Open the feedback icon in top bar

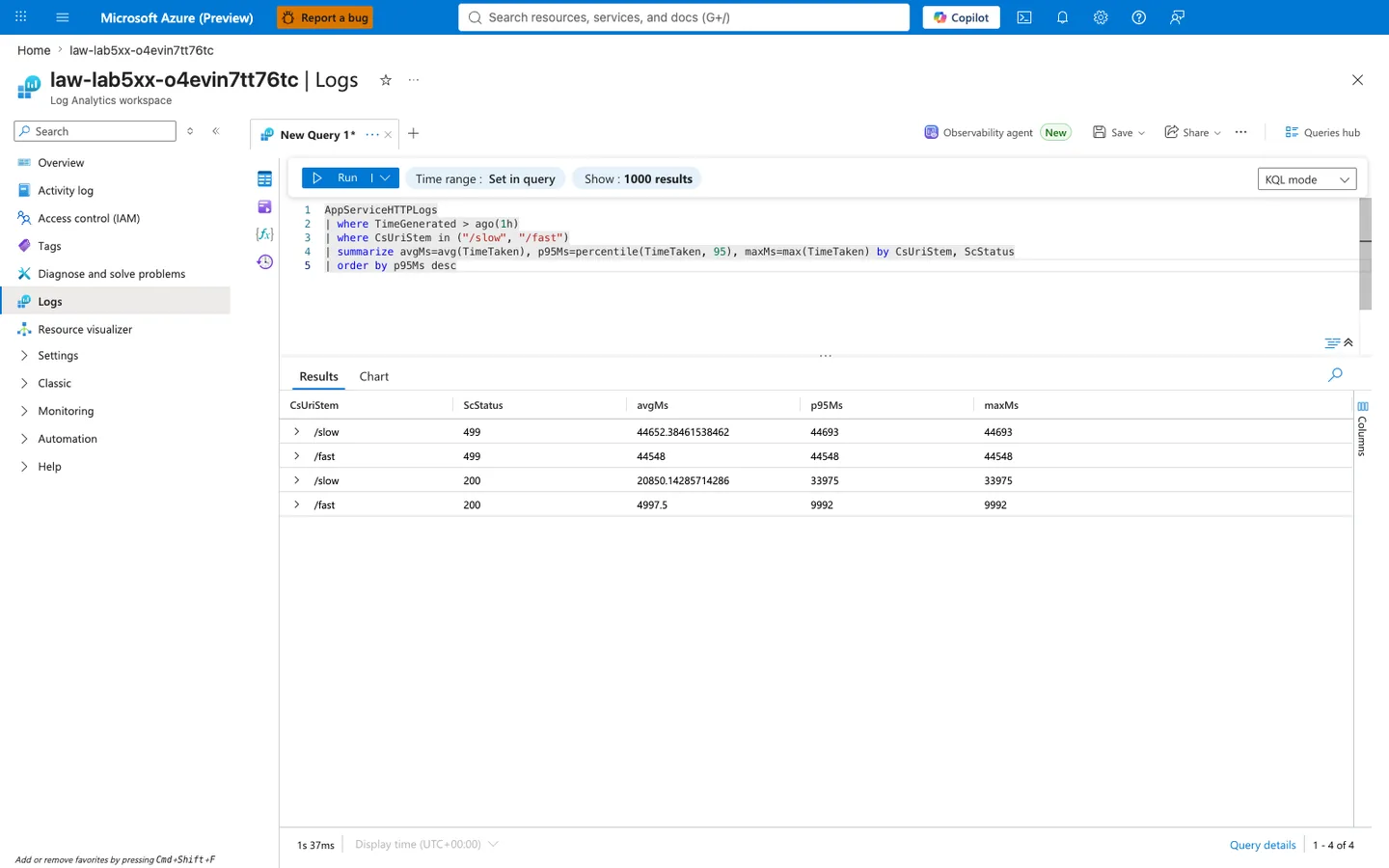(1177, 17)
